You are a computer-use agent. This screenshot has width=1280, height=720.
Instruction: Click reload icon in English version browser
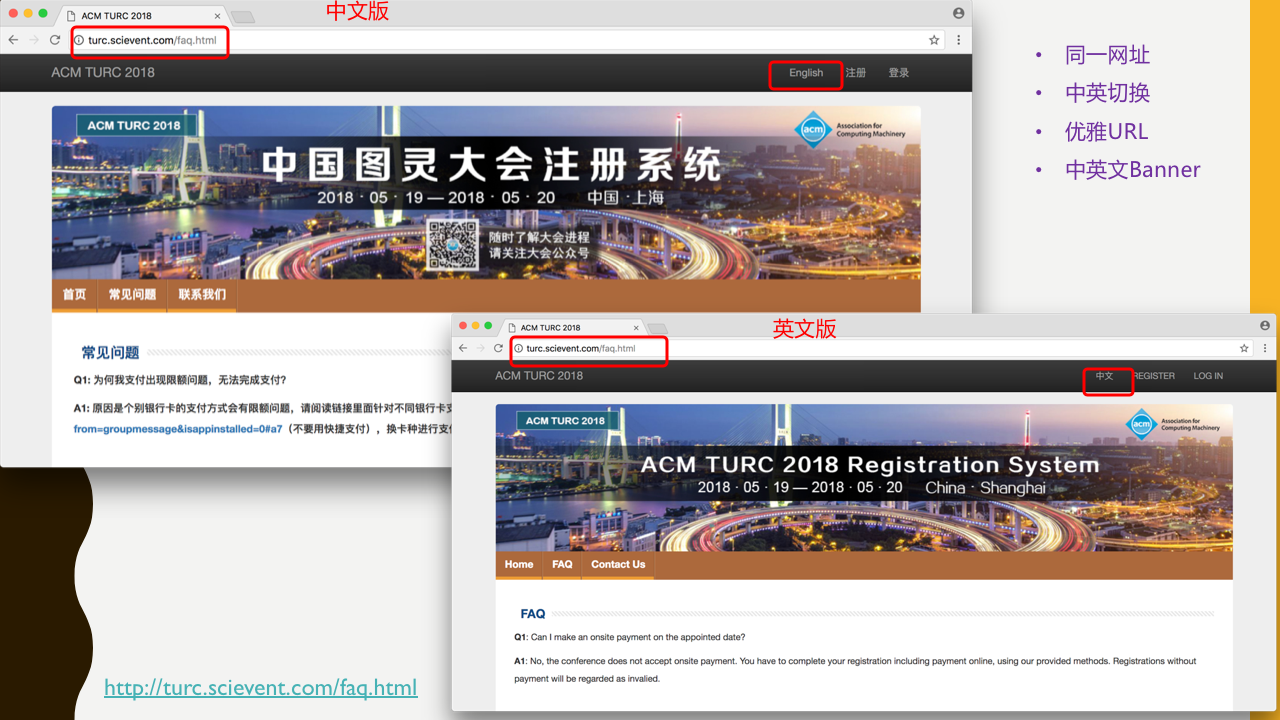pyautogui.click(x=498, y=348)
